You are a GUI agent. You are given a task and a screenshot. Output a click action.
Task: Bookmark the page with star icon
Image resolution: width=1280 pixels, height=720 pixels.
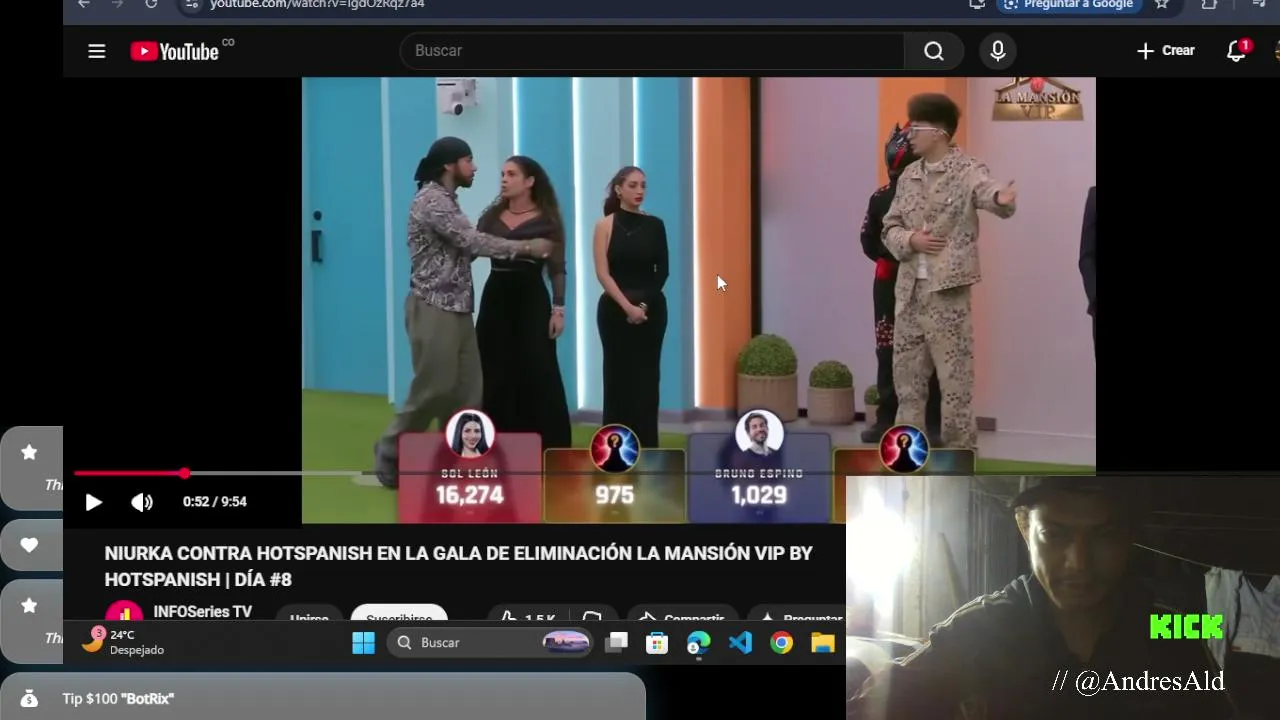pos(1162,4)
